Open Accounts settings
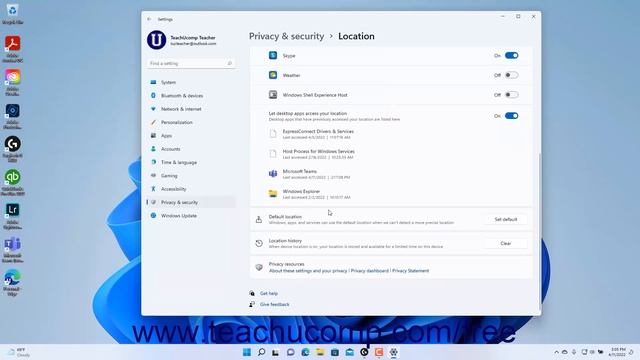The width and height of the screenshot is (640, 360). 191,149
